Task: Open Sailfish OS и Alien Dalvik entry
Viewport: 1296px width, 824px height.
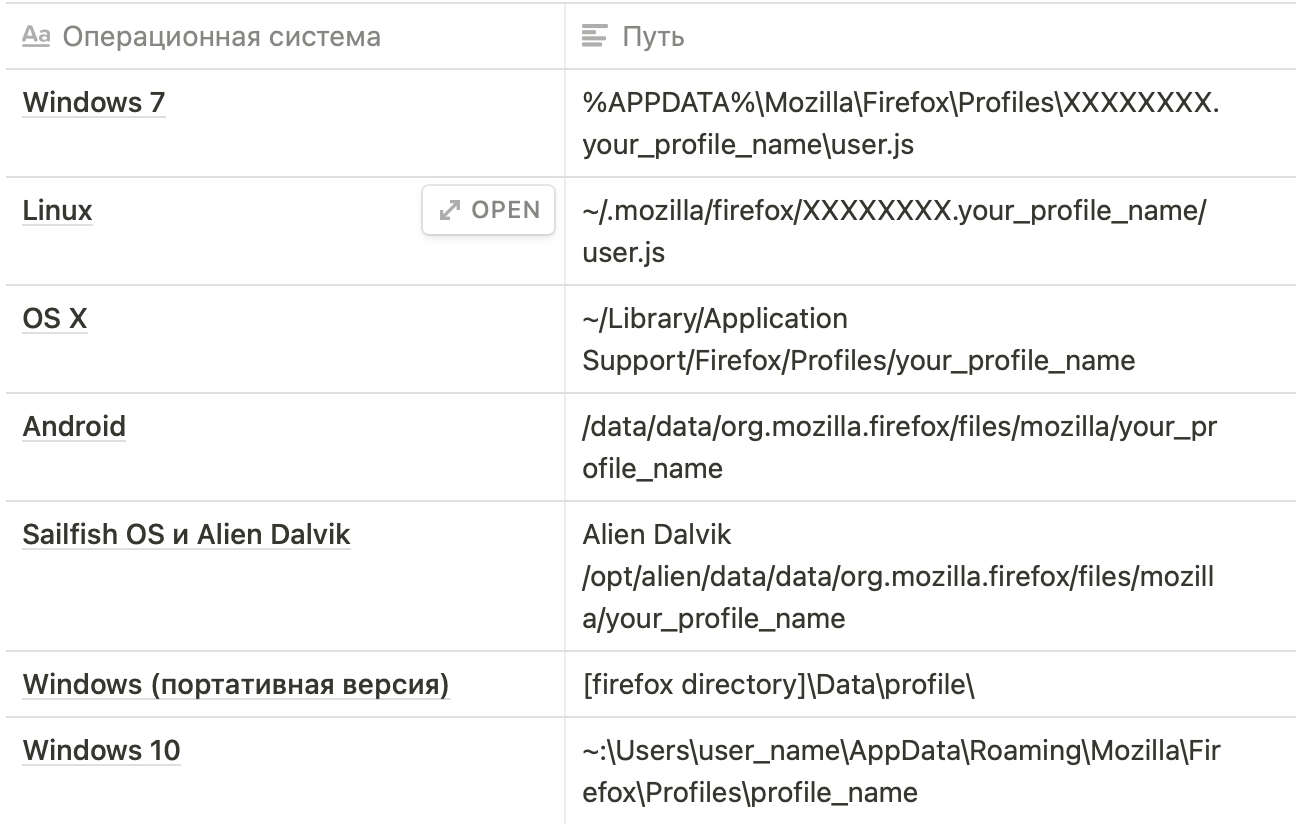Action: point(187,535)
